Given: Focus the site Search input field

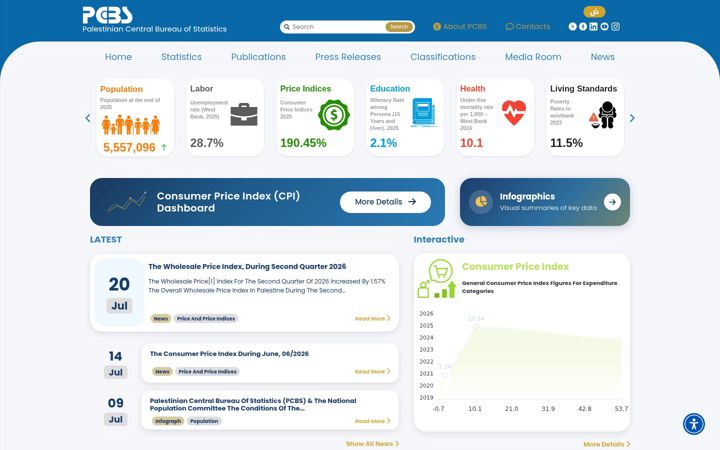Looking at the screenshot, I should click(x=338, y=27).
